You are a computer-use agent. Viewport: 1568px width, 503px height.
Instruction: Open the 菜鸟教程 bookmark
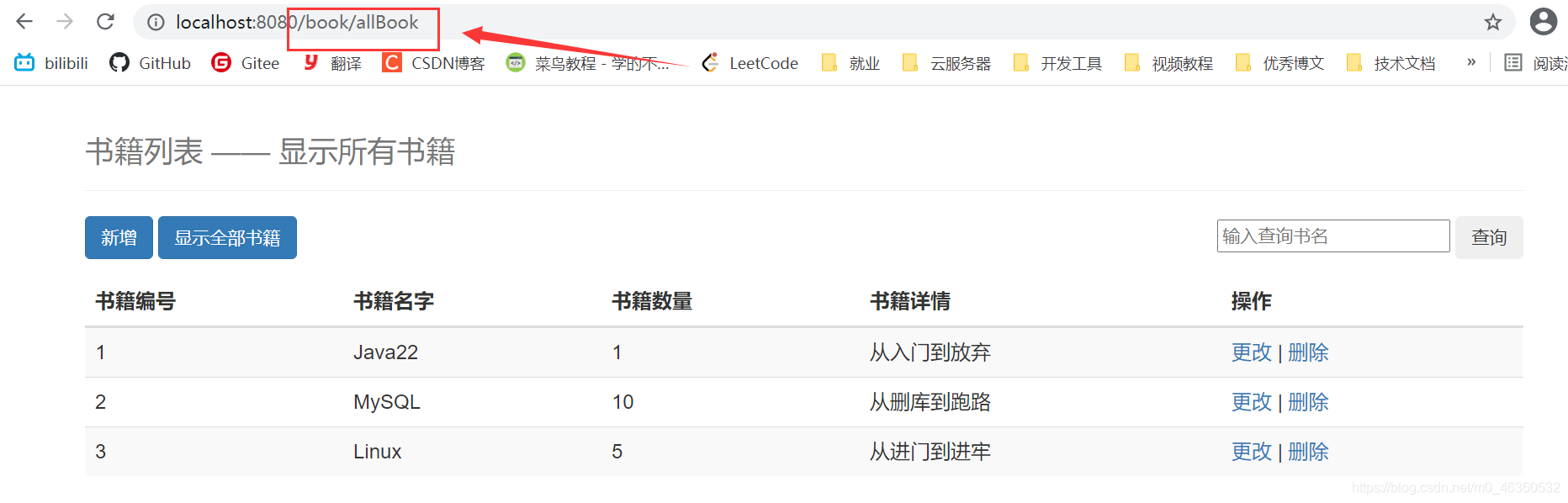[587, 63]
